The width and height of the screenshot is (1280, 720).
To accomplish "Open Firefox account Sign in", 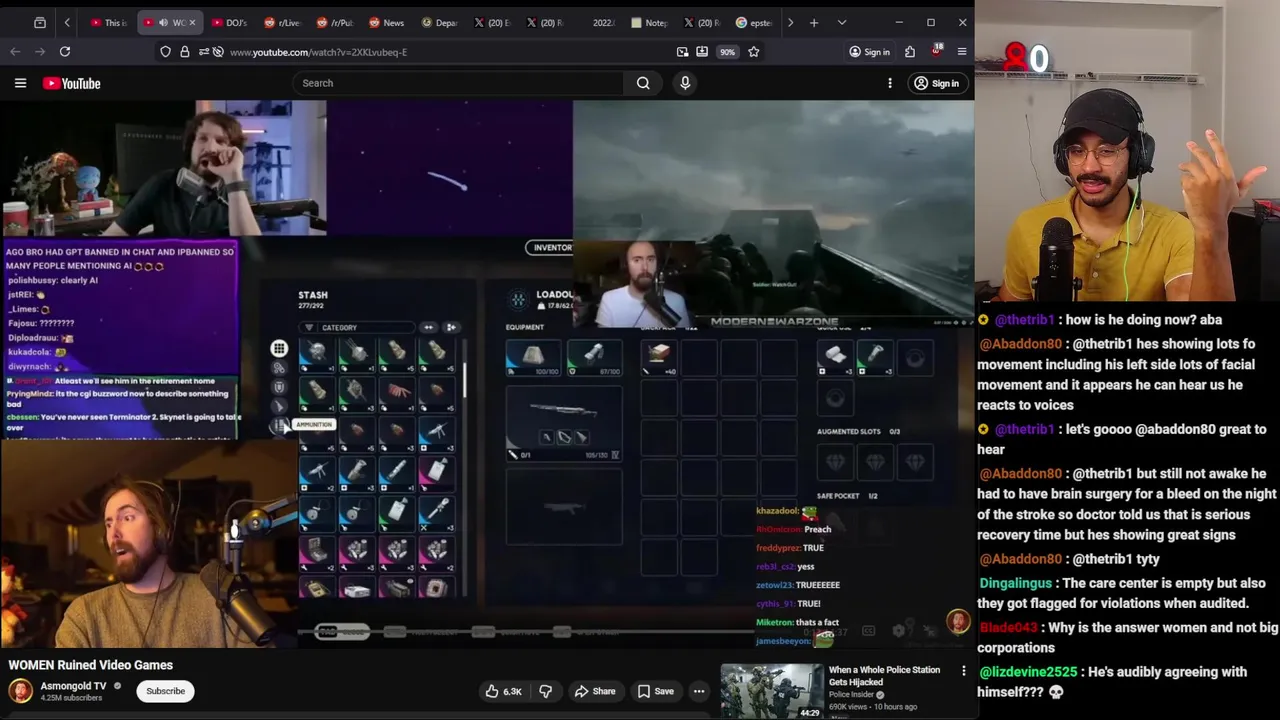I will pos(869,52).
